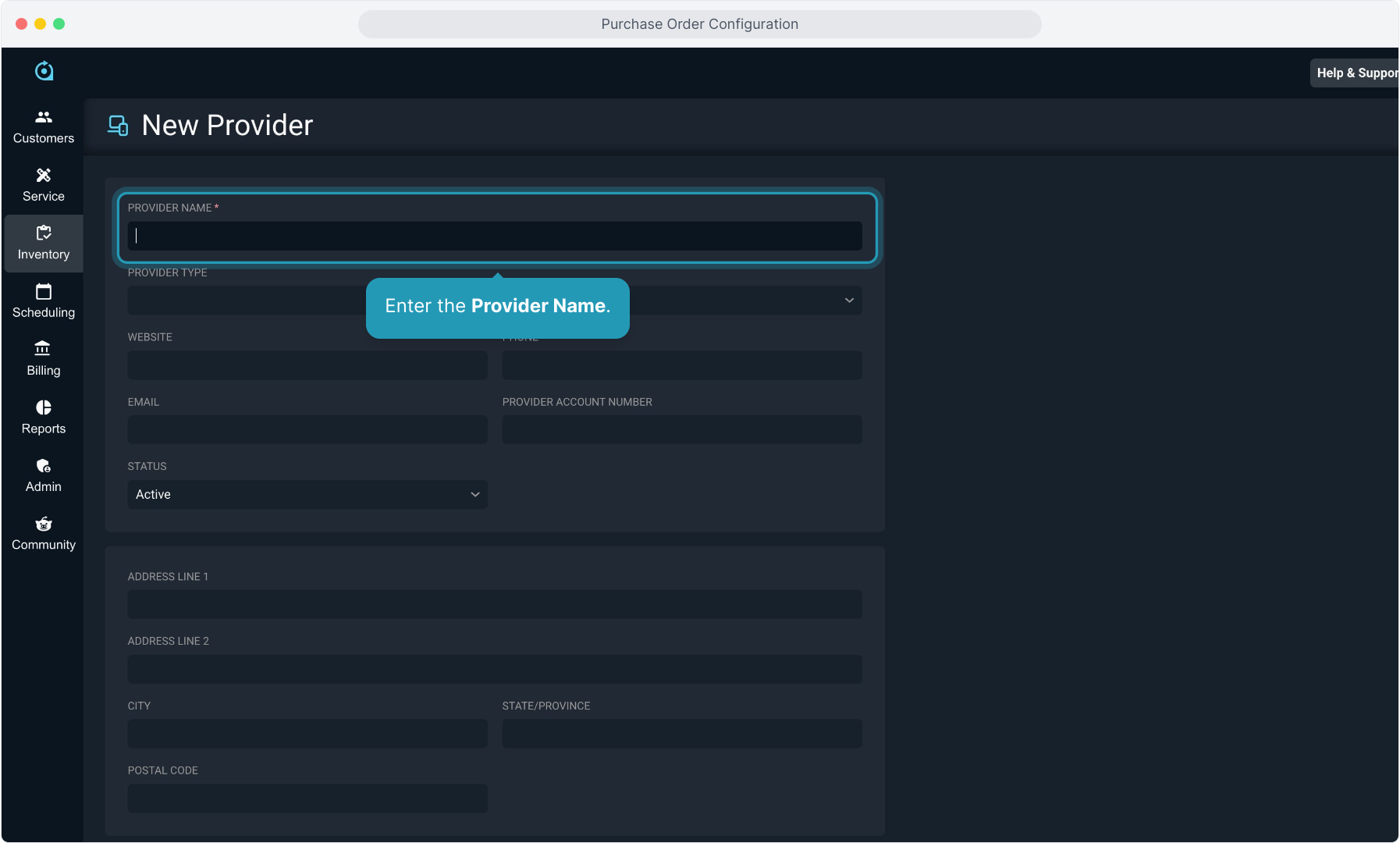Open the Status dropdown showing Active
Screen dimensions: 1400x843
307,495
